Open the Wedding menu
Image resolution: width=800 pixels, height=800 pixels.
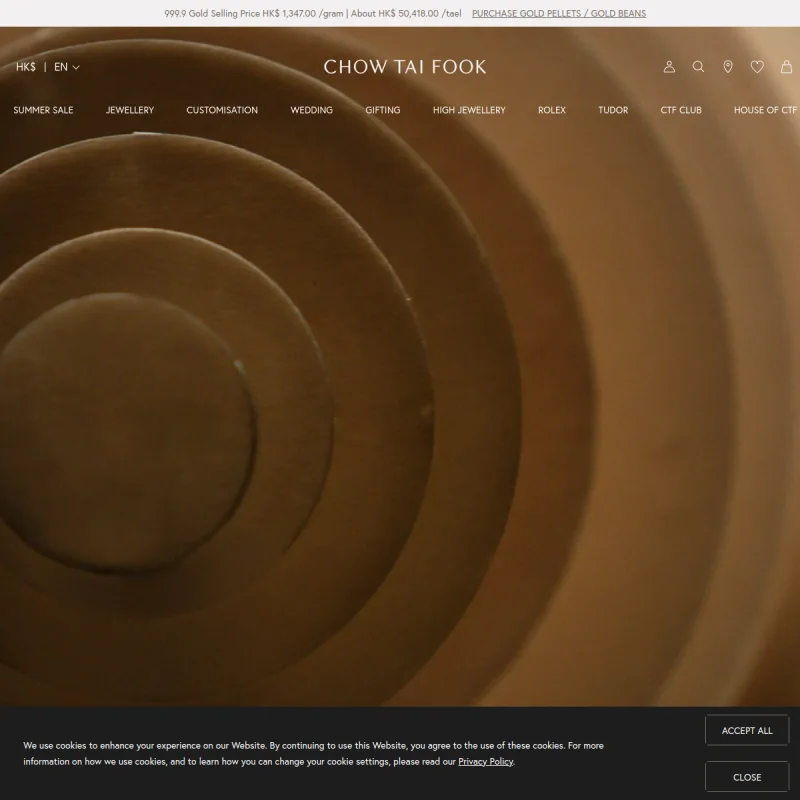pos(311,110)
